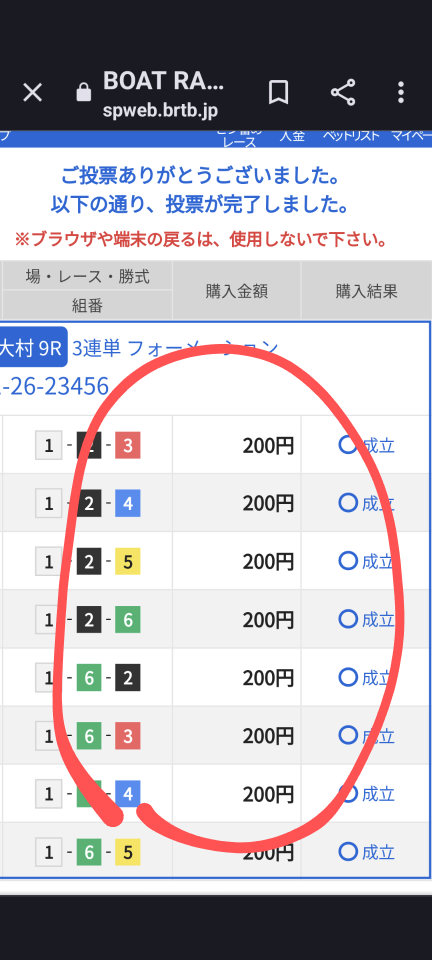
Task: Open the share icon in top bar
Action: point(343,93)
